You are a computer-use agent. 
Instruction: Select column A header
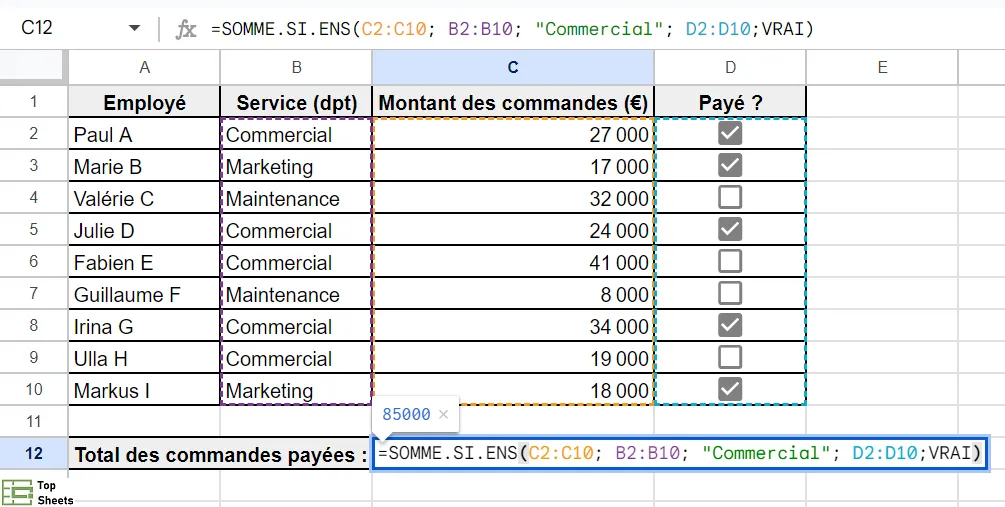[x=144, y=67]
